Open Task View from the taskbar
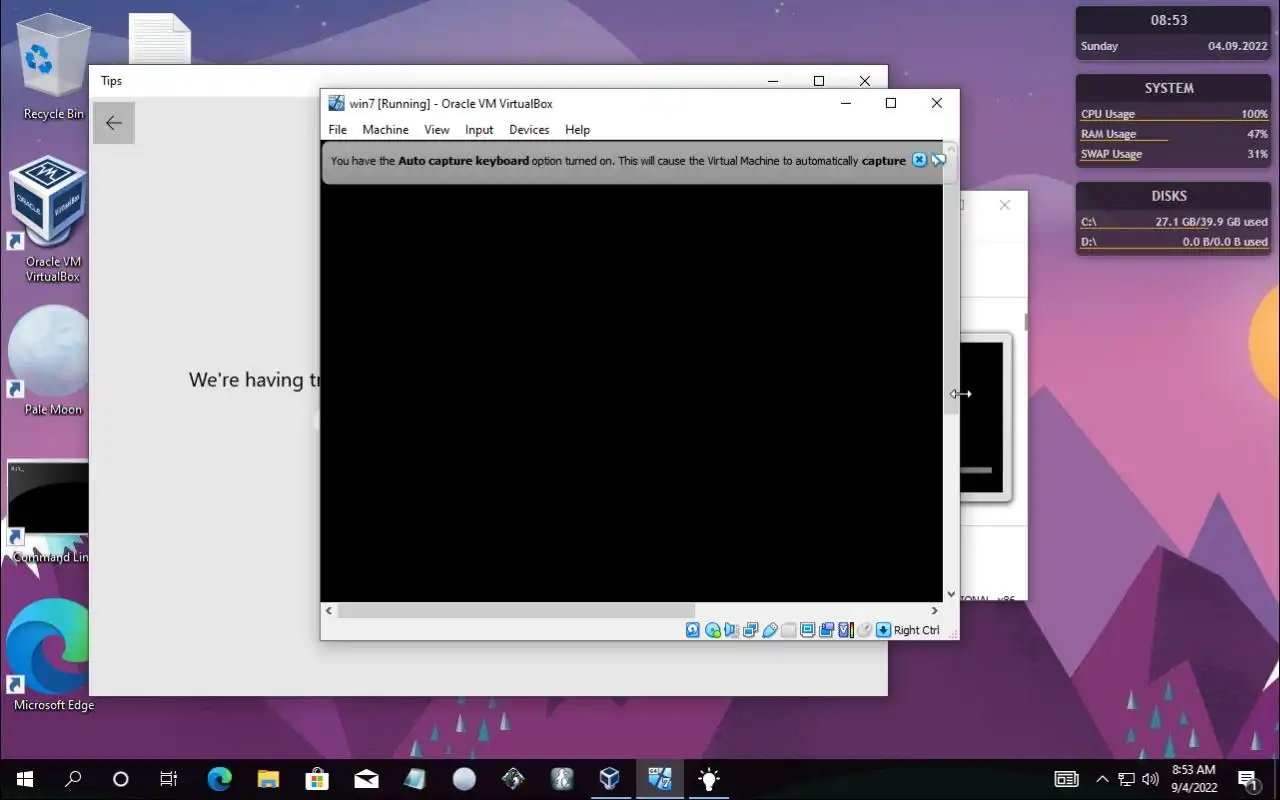The height and width of the screenshot is (800, 1280). pyautogui.click(x=169, y=779)
